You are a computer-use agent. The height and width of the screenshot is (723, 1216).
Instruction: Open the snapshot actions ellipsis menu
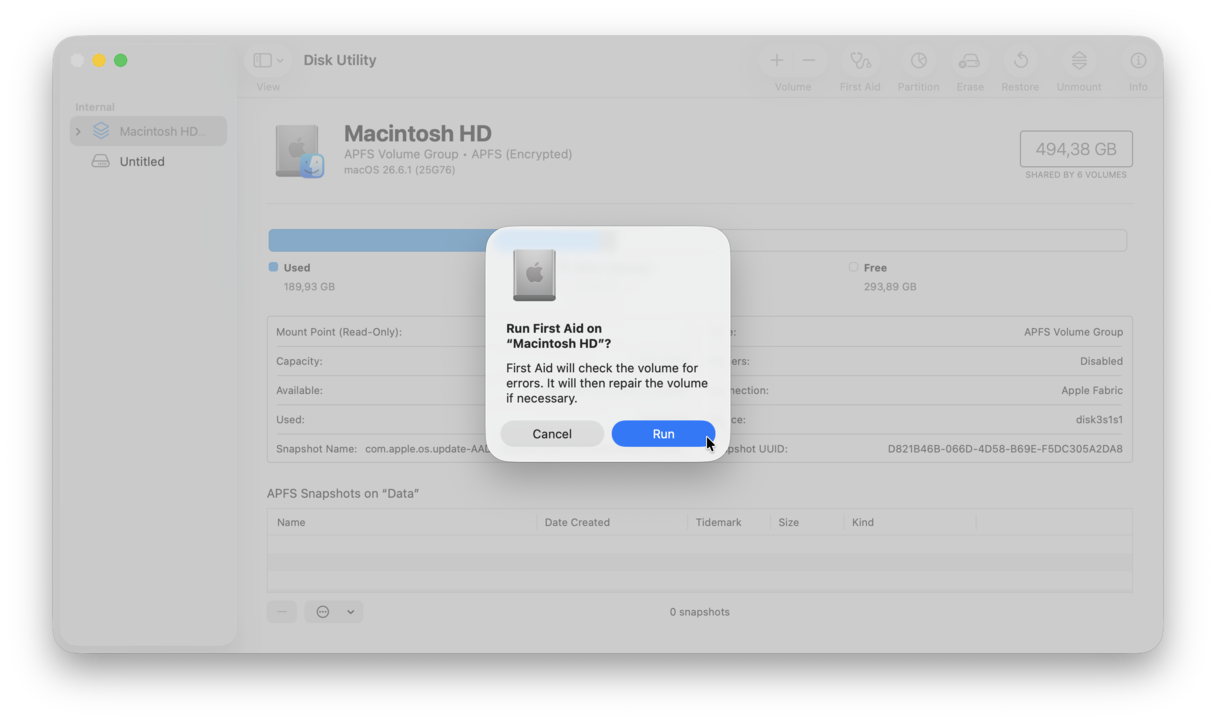pos(323,612)
